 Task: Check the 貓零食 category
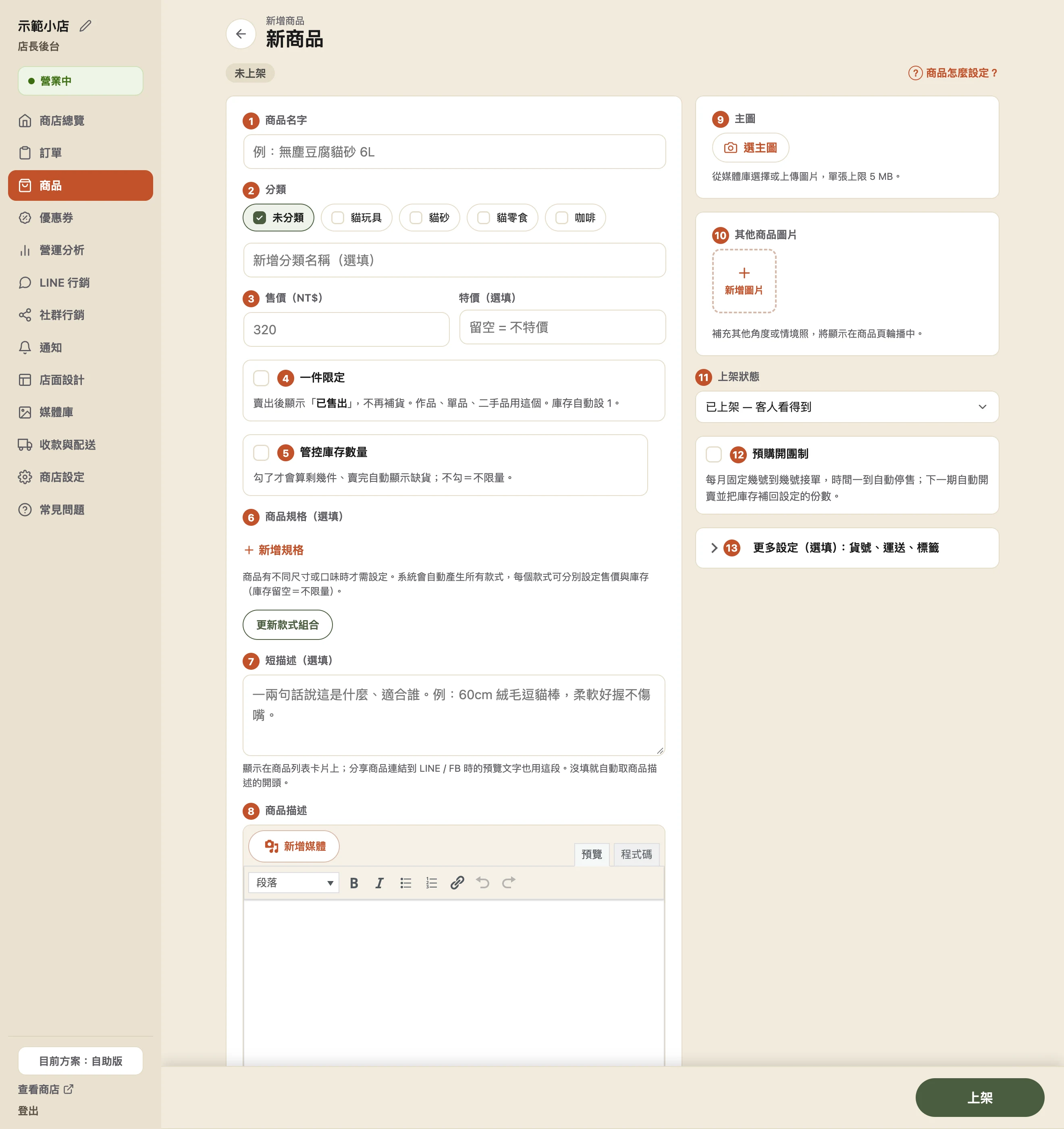pyautogui.click(x=503, y=218)
